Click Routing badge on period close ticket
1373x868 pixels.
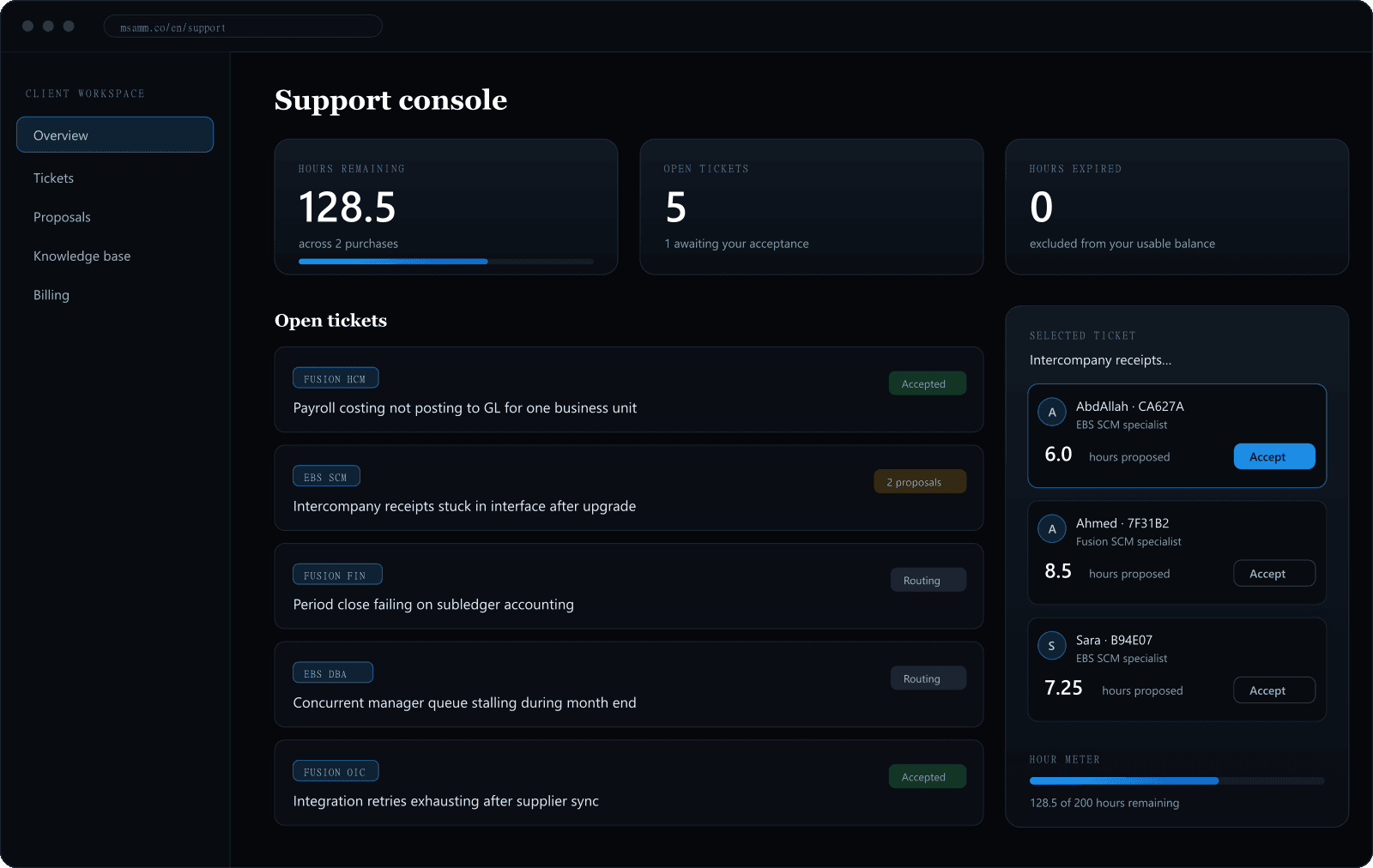pyautogui.click(x=928, y=580)
